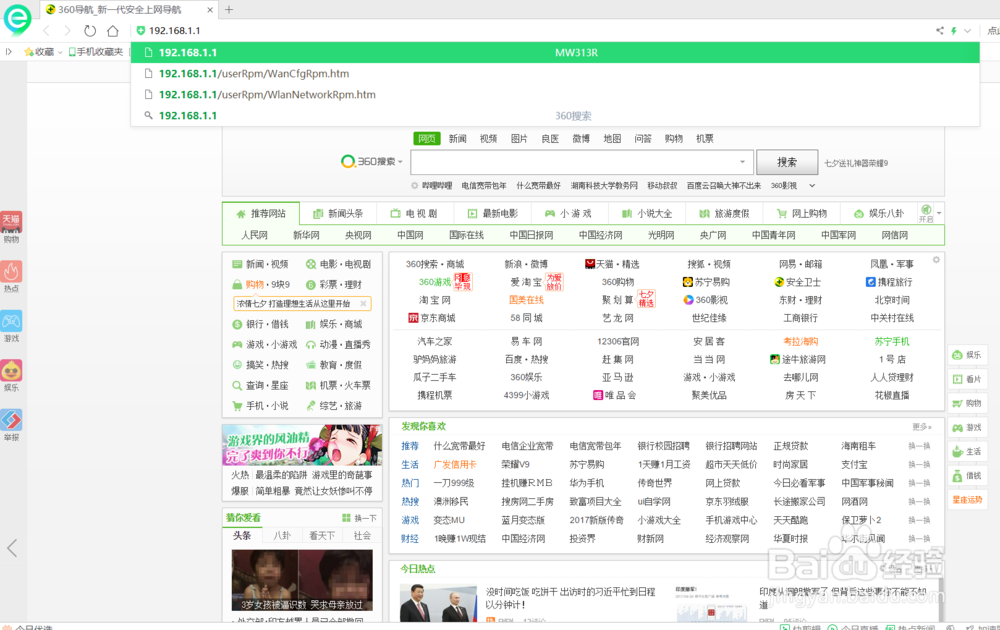Click the share icon in address bar
1000x630 pixels.
pos(939,30)
